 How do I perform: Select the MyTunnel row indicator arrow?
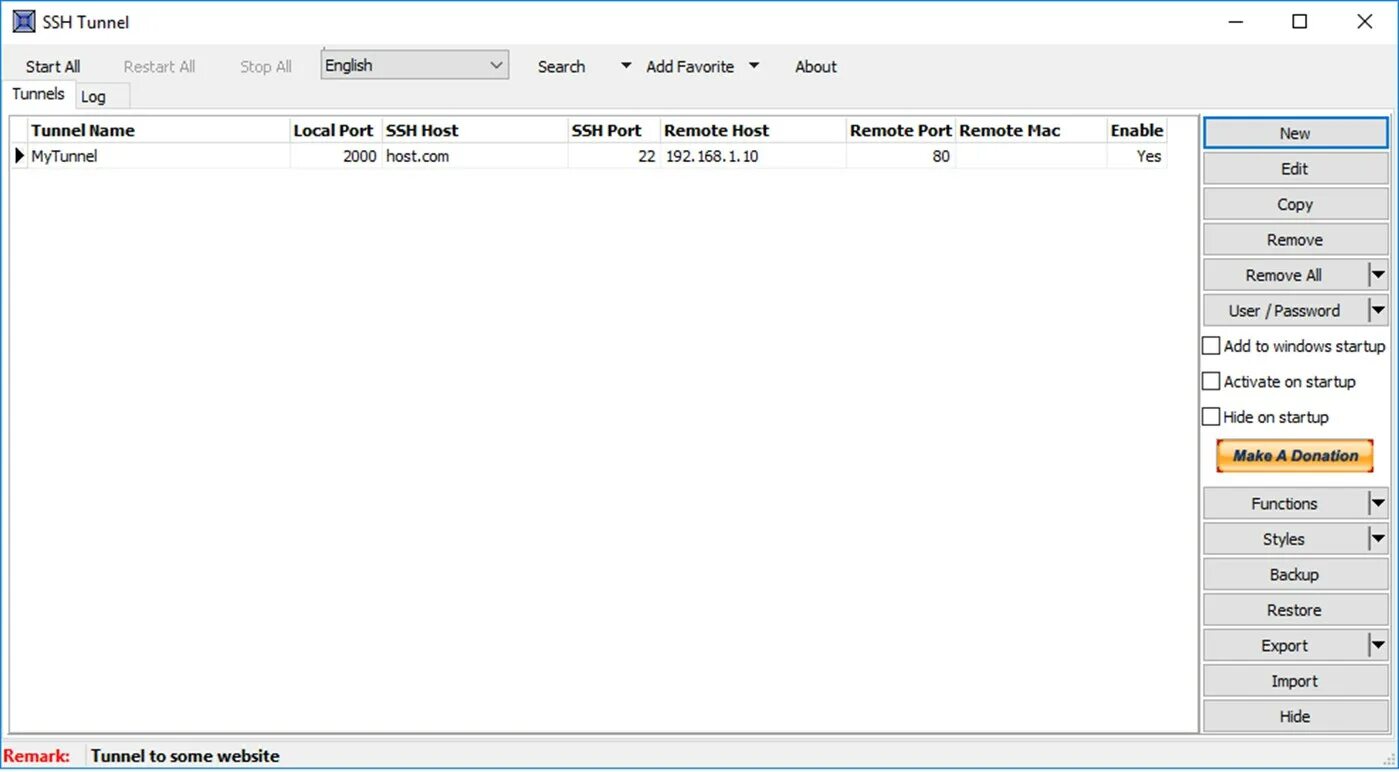click(x=19, y=156)
